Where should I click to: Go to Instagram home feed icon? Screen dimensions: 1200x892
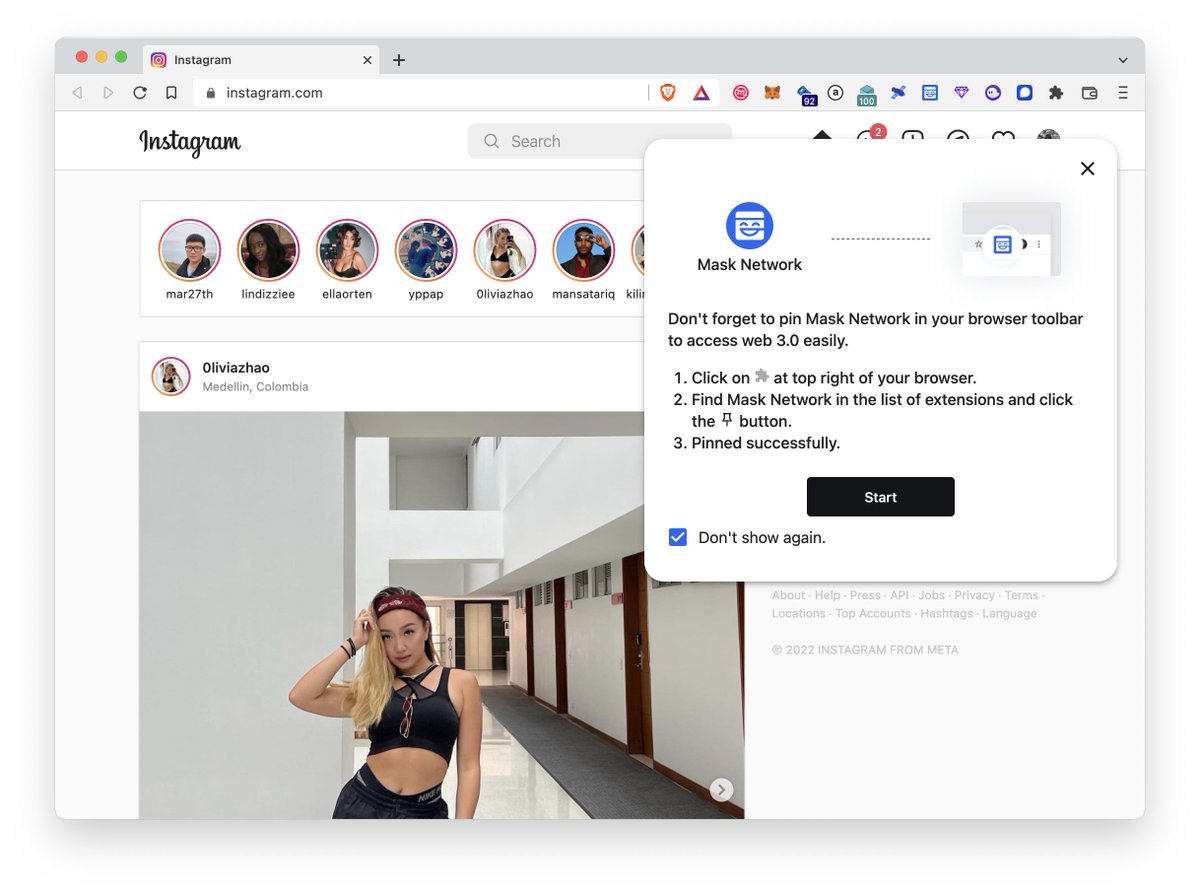pos(822,136)
